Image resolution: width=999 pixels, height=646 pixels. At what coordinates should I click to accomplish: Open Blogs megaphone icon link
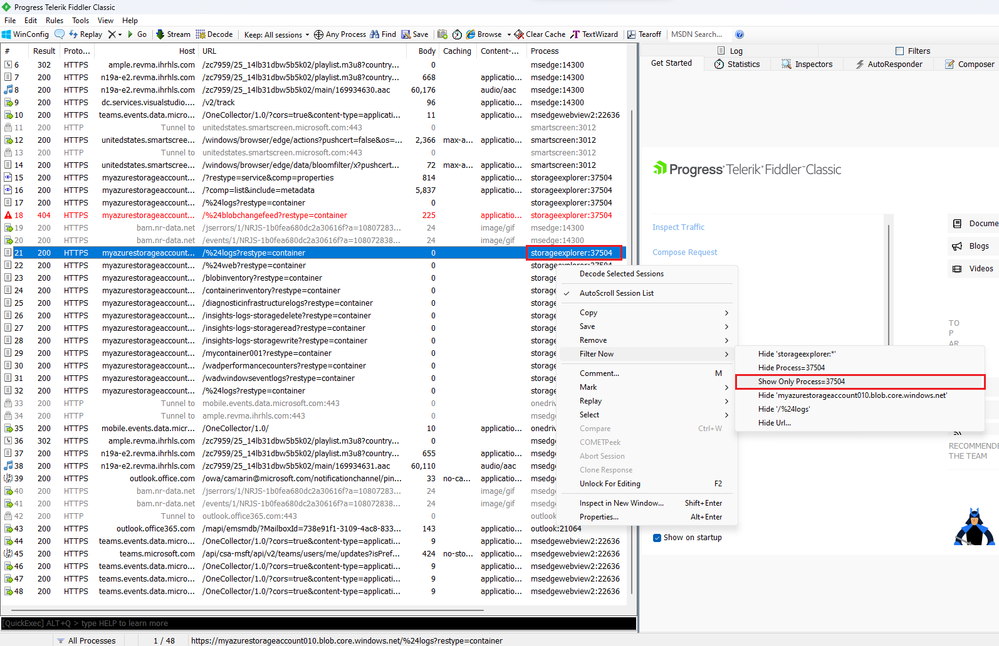coord(957,246)
